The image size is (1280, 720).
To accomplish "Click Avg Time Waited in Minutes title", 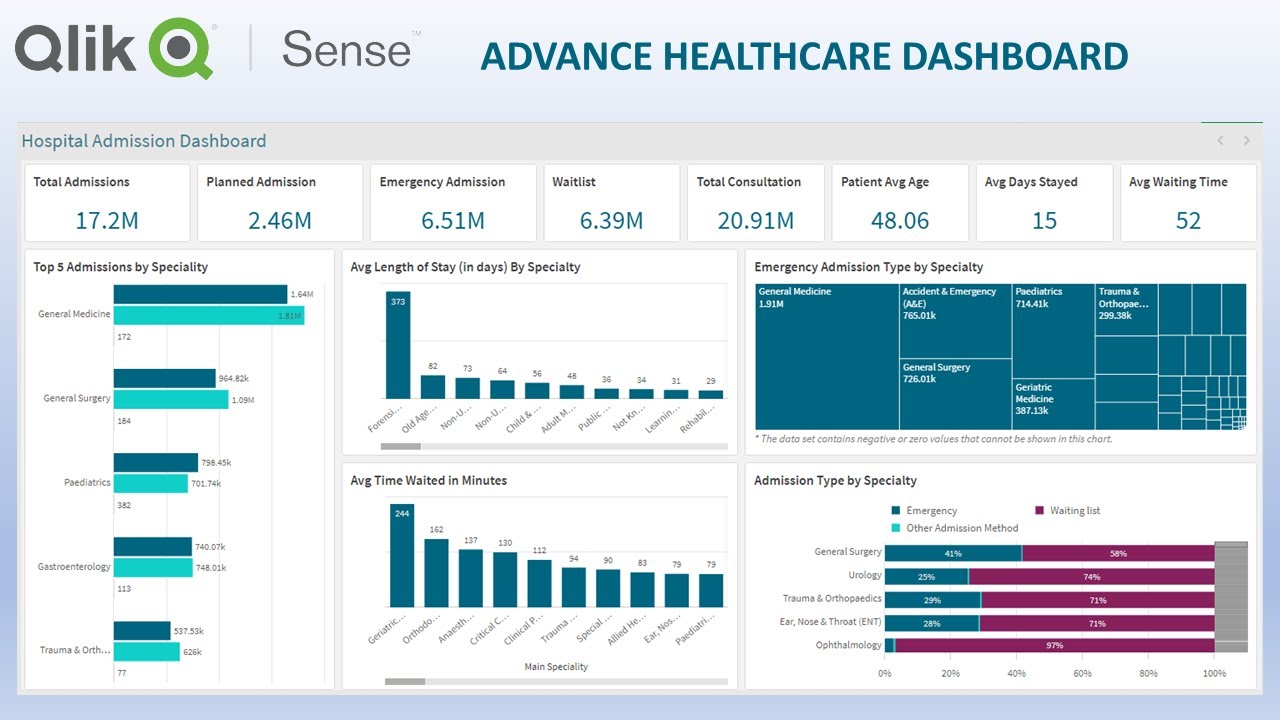I will click(x=429, y=481).
